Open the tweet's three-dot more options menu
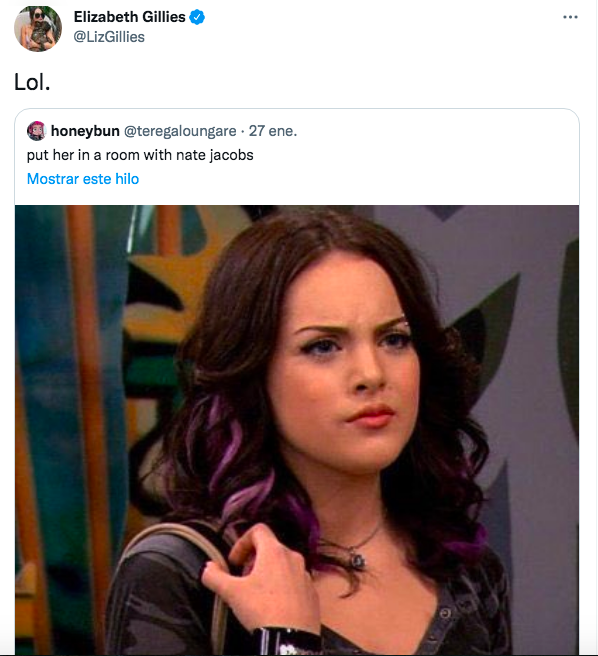598x656 pixels. click(x=570, y=17)
